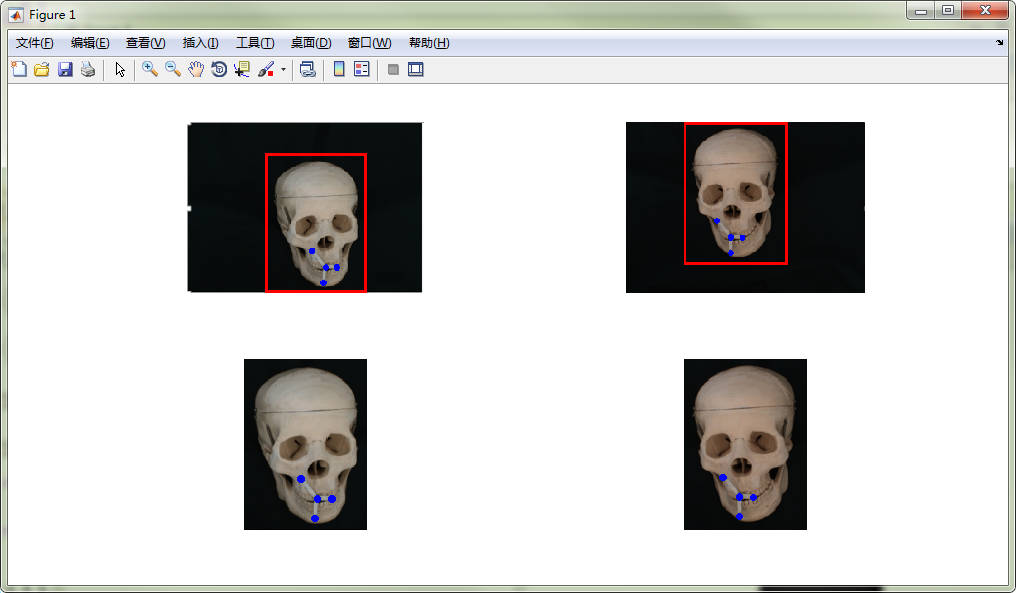This screenshot has height=593, width=1016.
Task: Click the Link Plot icon
Action: pos(308,69)
